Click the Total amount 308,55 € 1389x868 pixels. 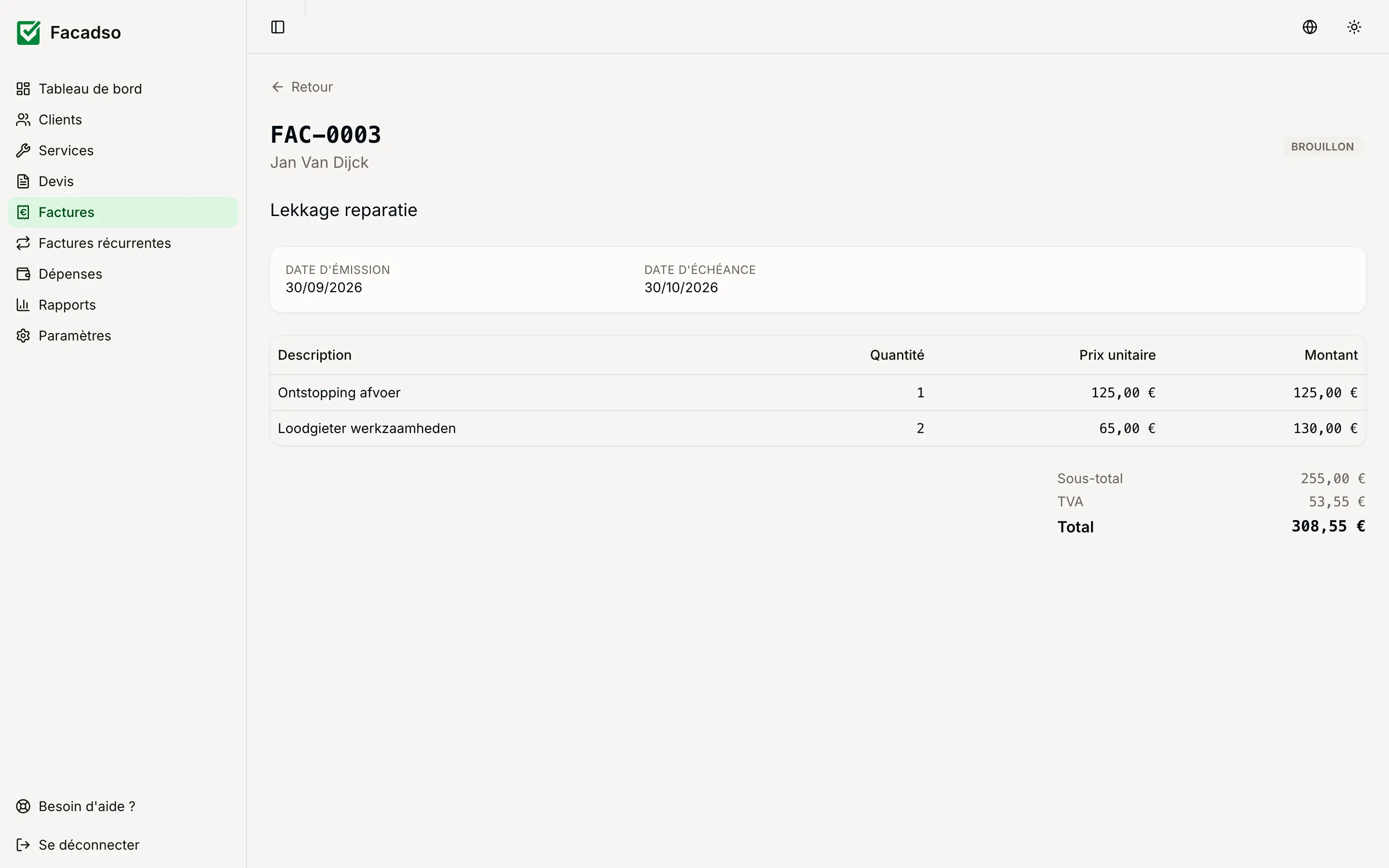click(1328, 527)
